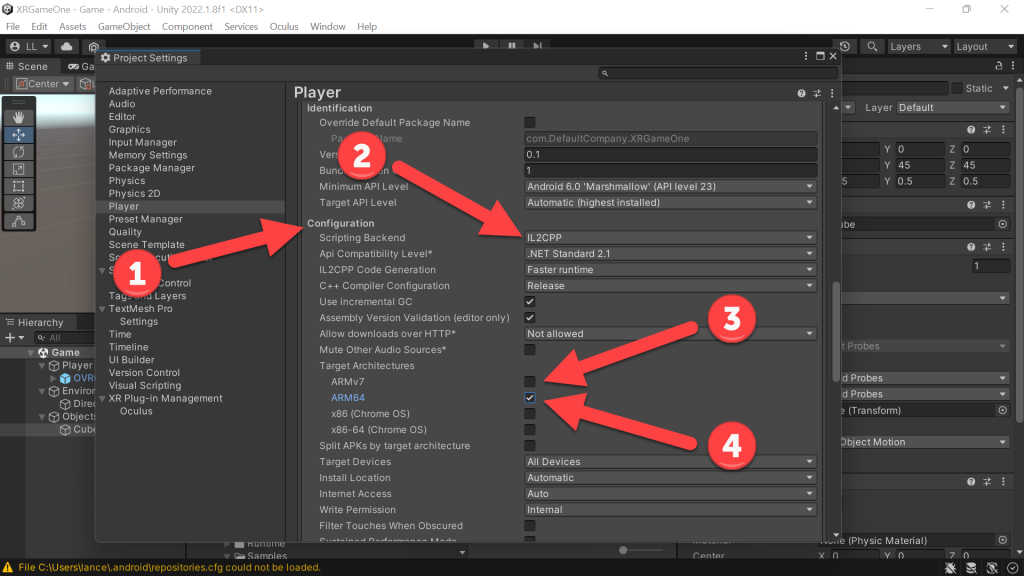This screenshot has width=1024, height=576.
Task: Click the Pause button
Action: click(511, 46)
